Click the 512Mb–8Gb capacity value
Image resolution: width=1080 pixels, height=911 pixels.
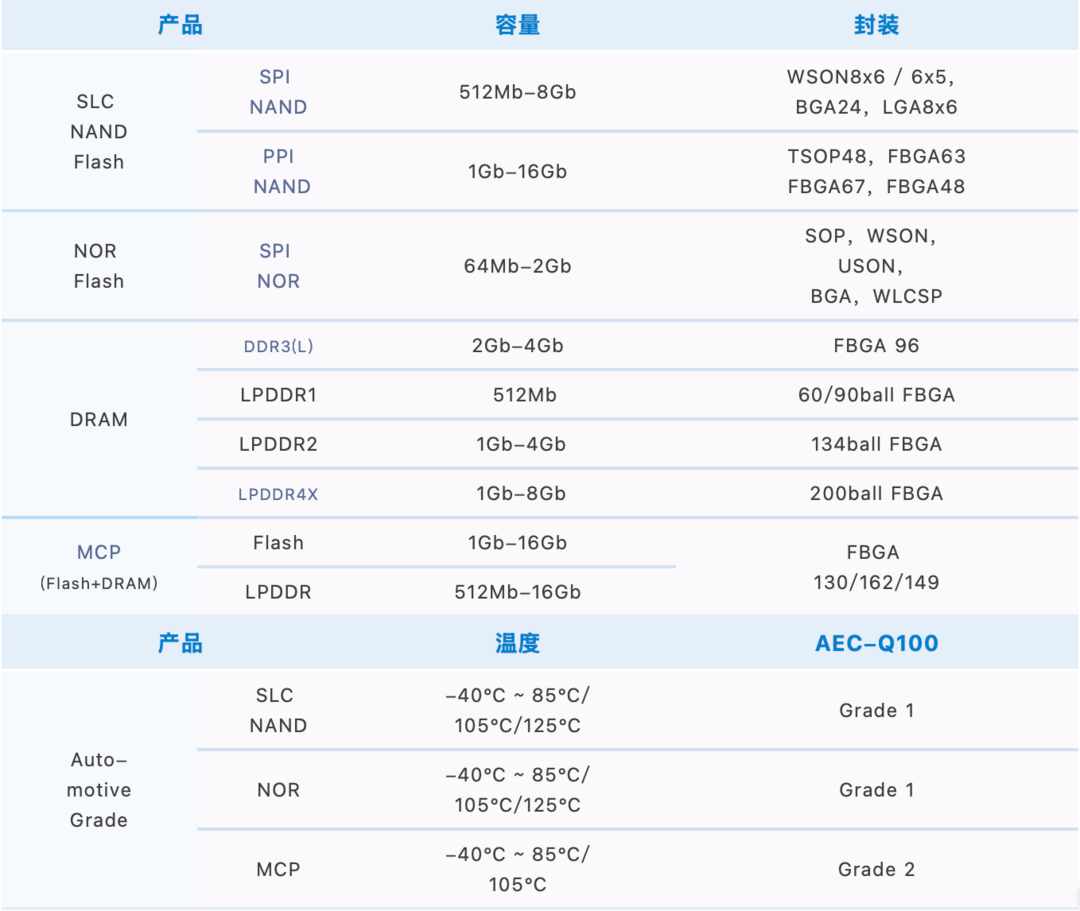[x=517, y=92]
